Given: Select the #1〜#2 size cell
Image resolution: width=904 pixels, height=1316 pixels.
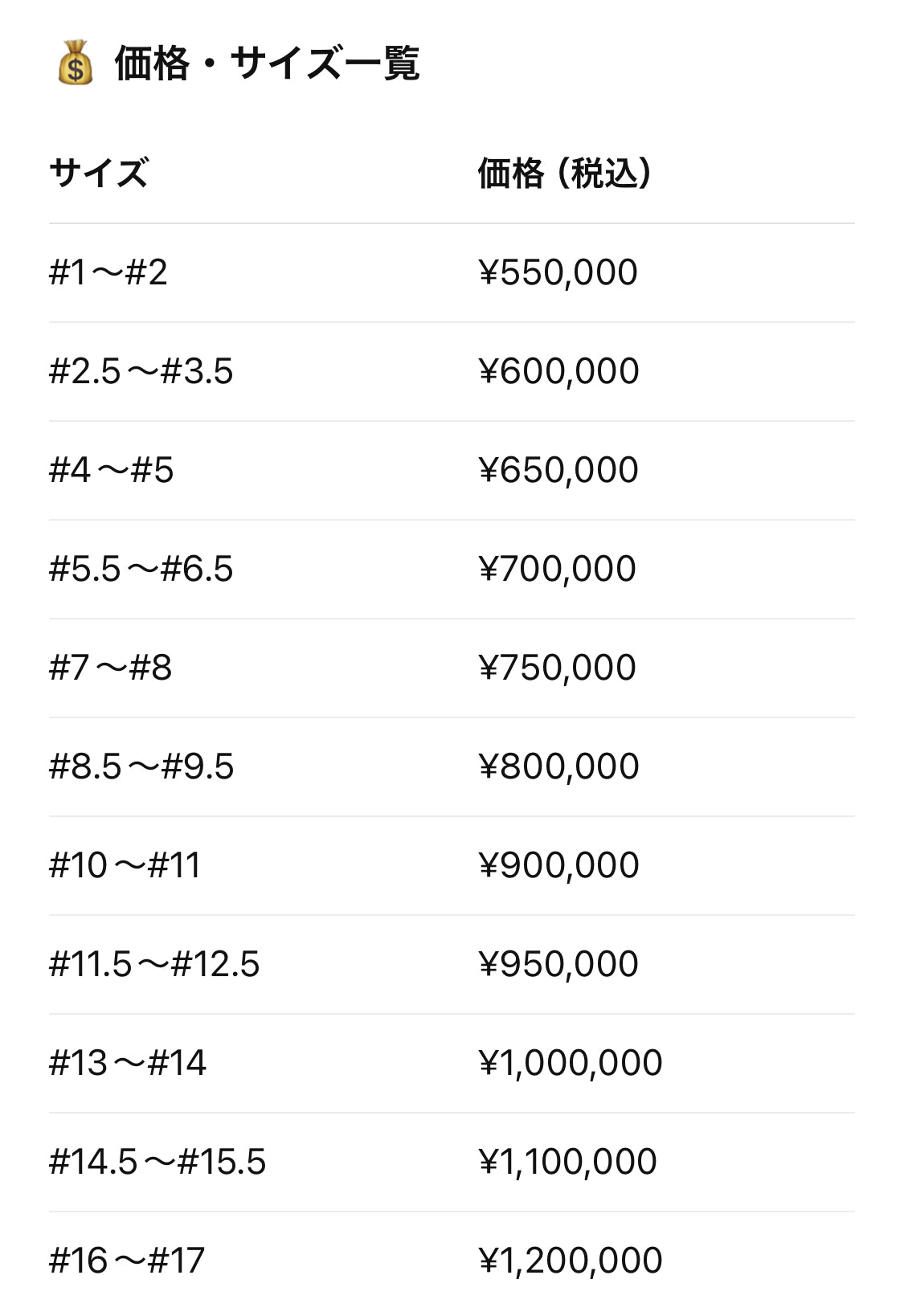Looking at the screenshot, I should click(x=108, y=272).
